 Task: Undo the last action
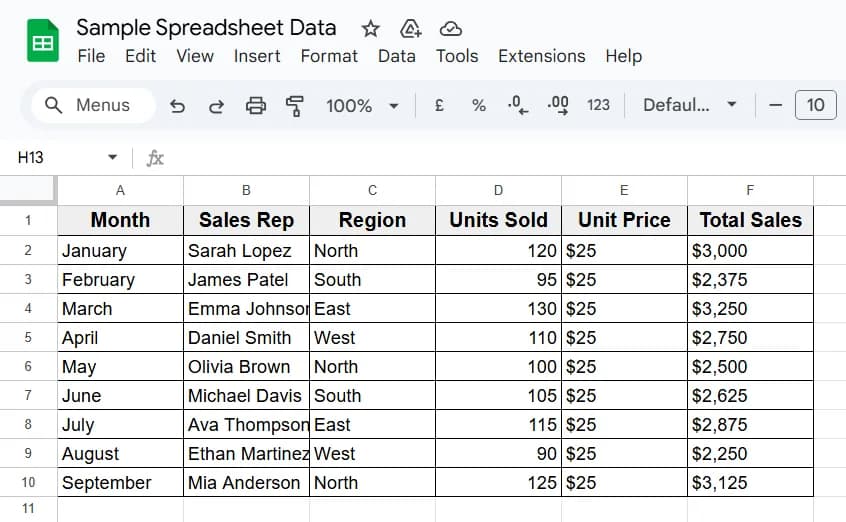177,105
